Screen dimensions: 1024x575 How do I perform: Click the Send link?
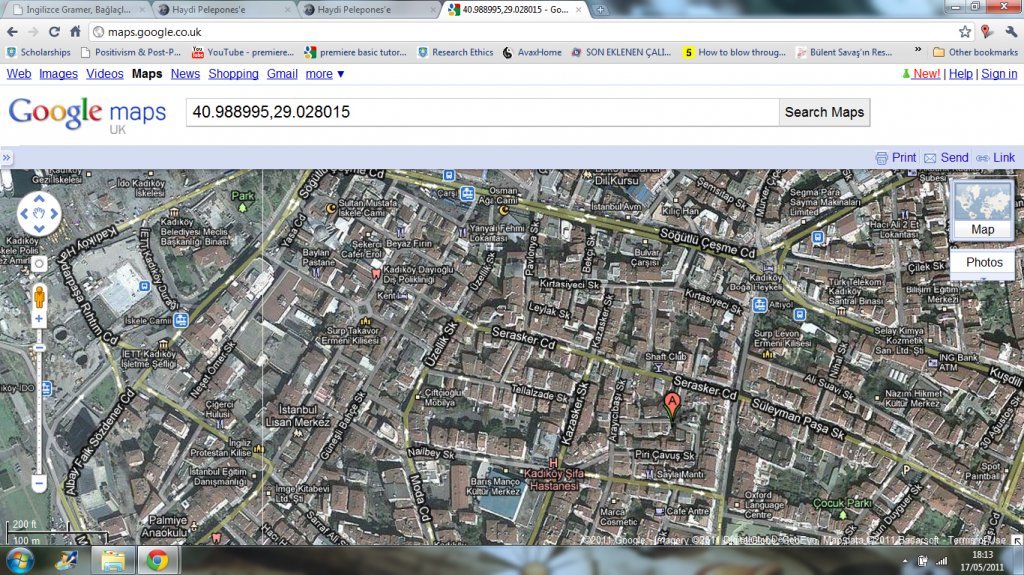coord(954,157)
